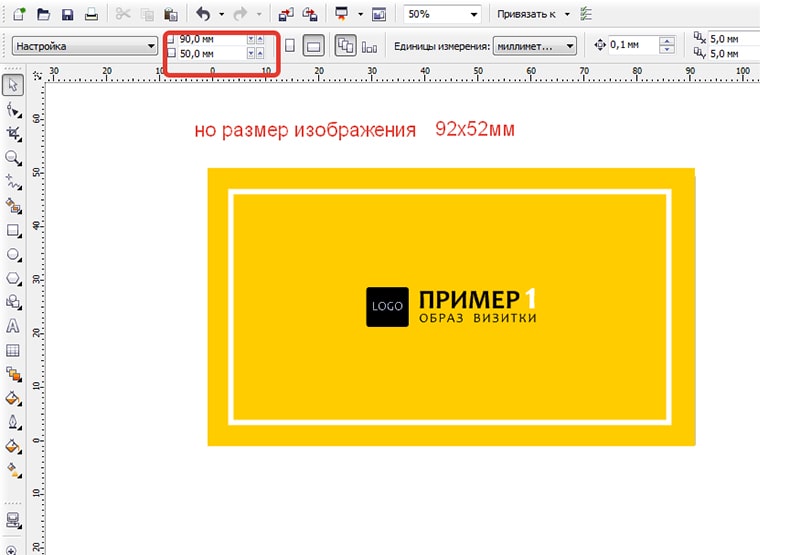Select the Table tool

pyautogui.click(x=13, y=350)
